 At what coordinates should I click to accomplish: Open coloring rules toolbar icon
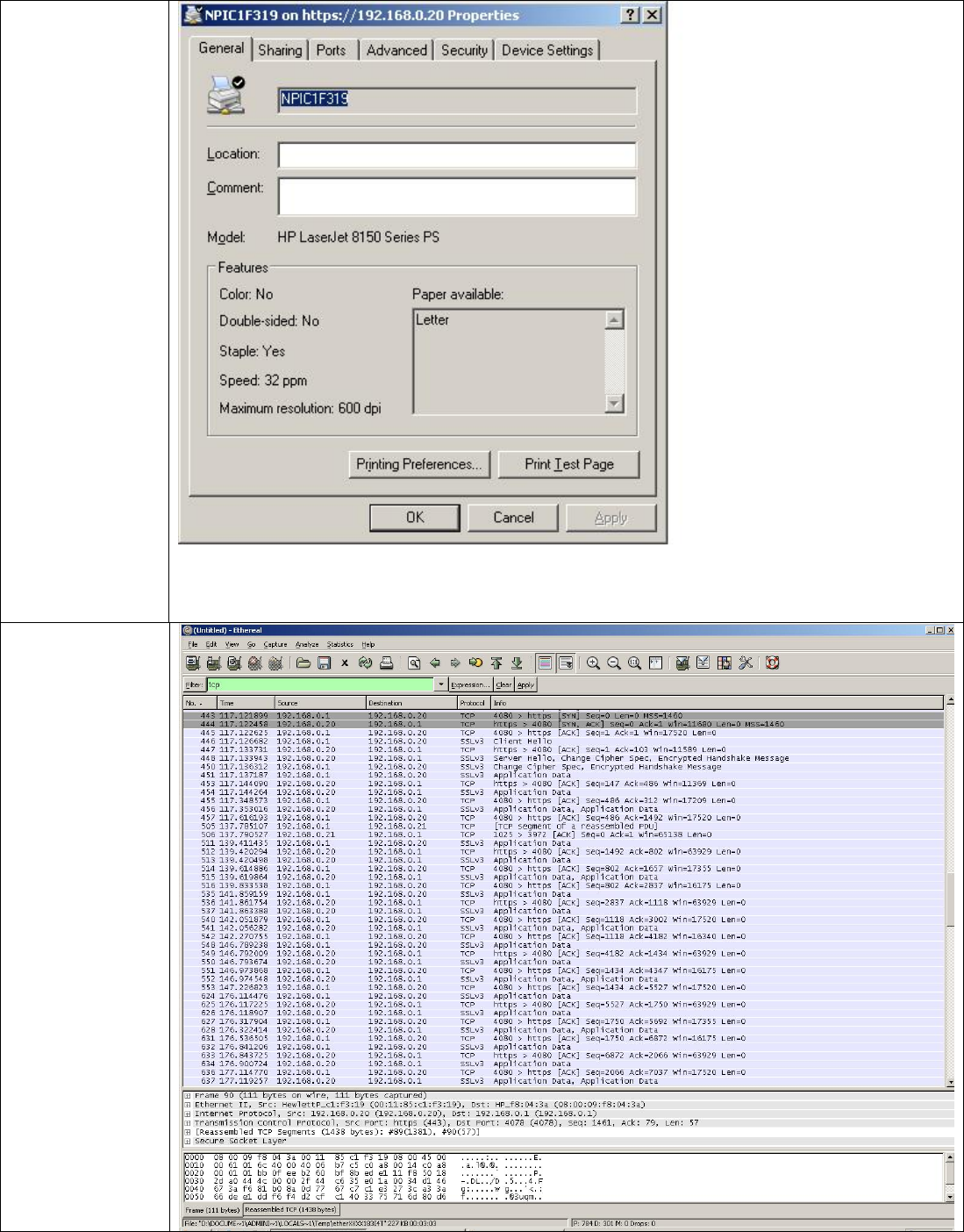pyautogui.click(x=725, y=663)
